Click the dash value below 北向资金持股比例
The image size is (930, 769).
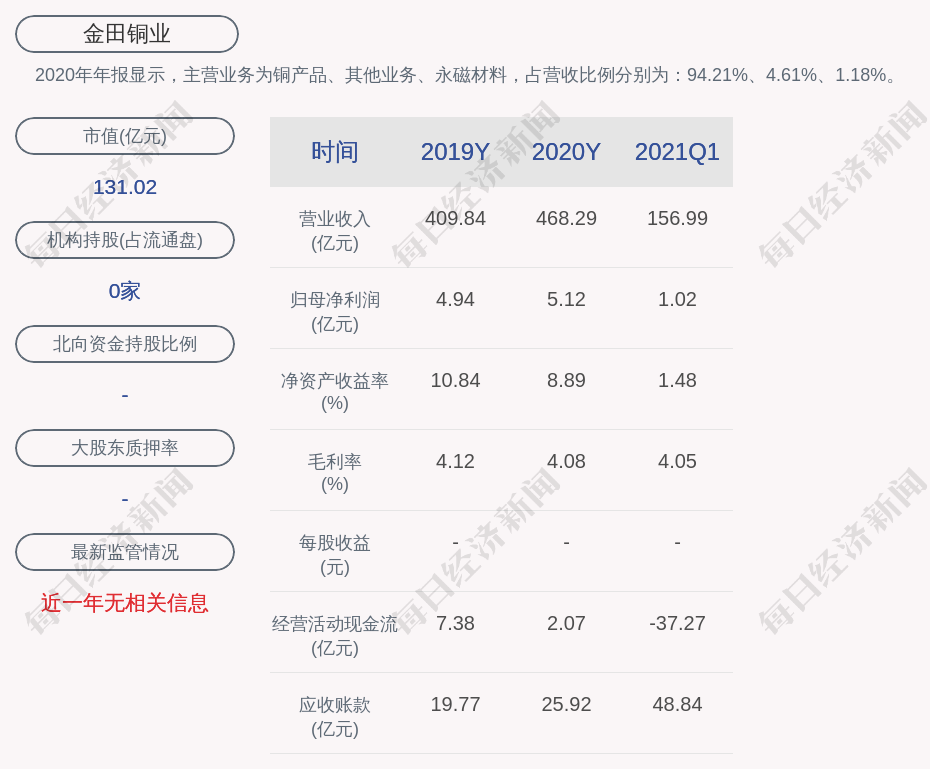[x=125, y=395]
